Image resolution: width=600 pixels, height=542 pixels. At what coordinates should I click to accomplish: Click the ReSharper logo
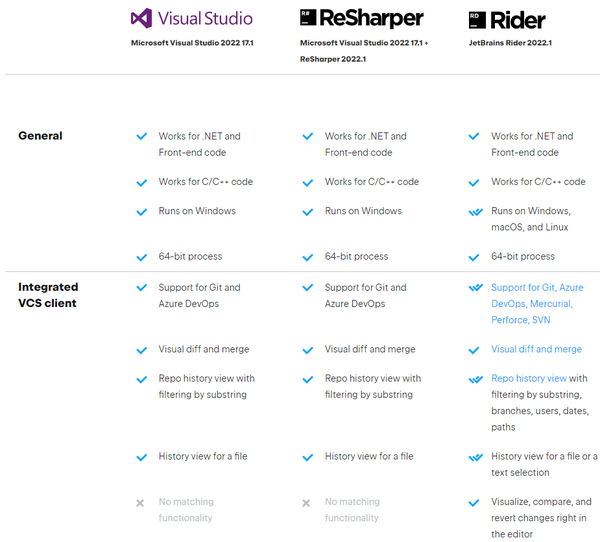click(361, 18)
